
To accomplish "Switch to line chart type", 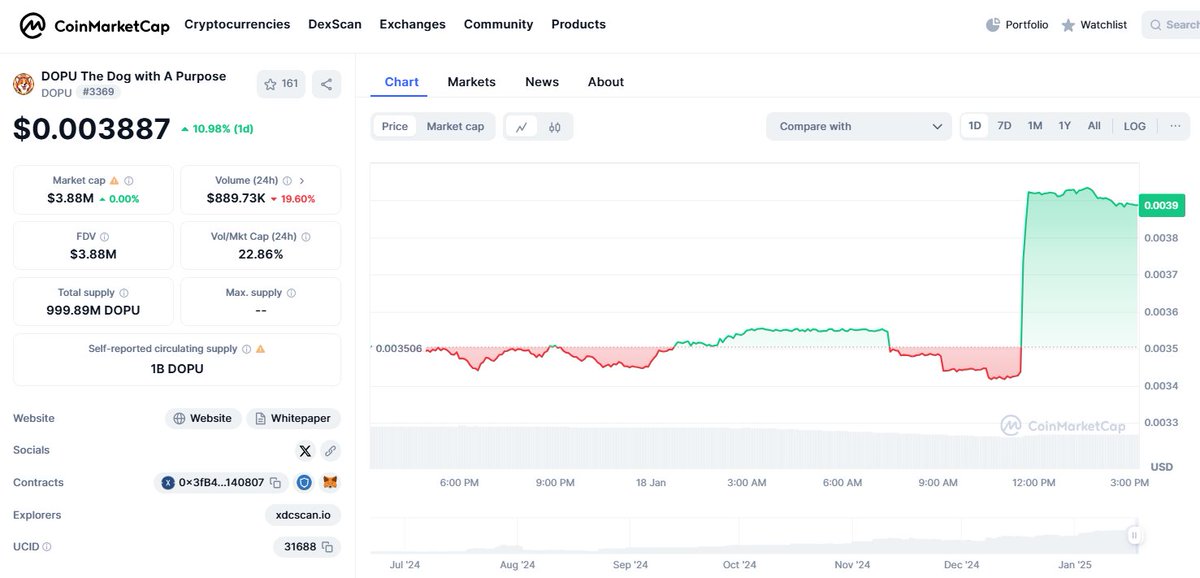I will click(x=521, y=126).
